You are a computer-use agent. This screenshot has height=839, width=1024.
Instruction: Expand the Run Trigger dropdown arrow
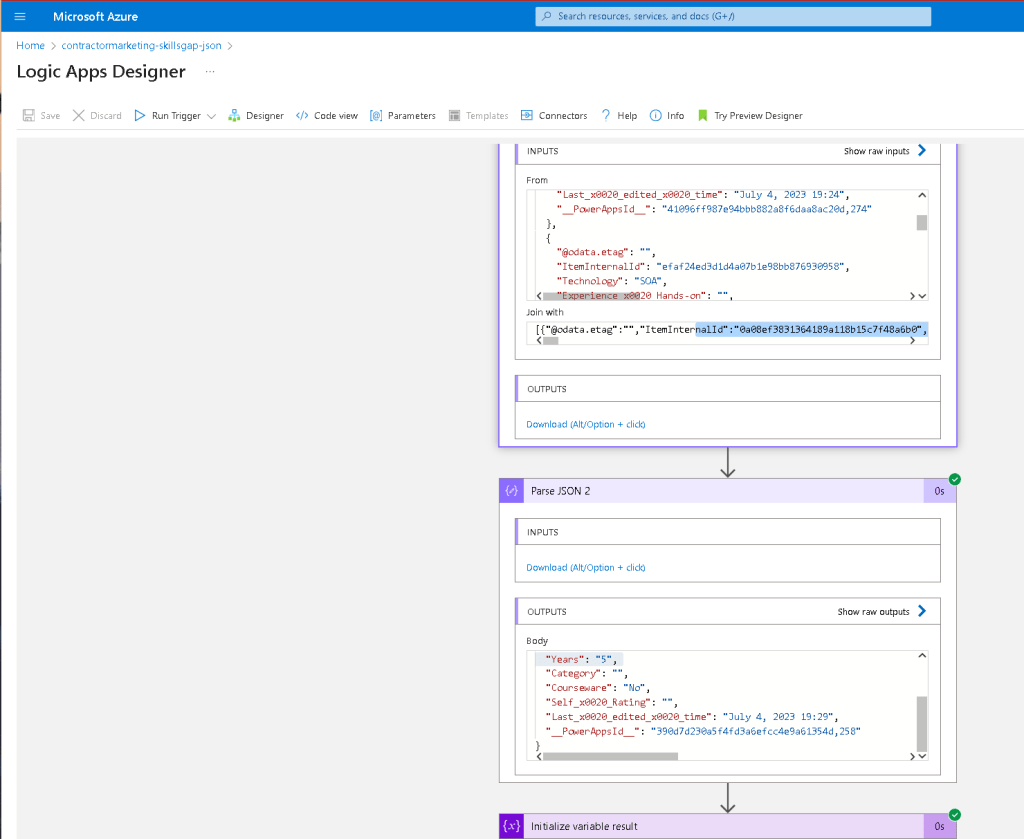211,116
